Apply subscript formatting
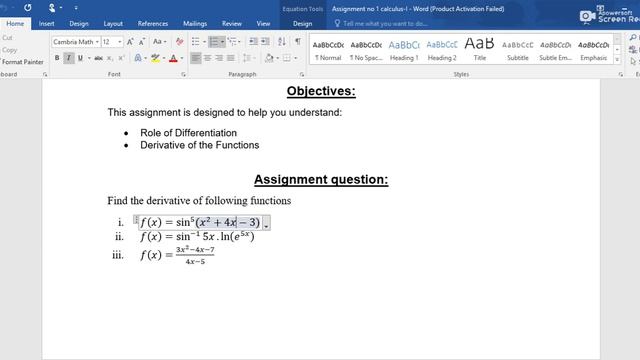Viewport: 640px width, 360px height. coord(110,58)
